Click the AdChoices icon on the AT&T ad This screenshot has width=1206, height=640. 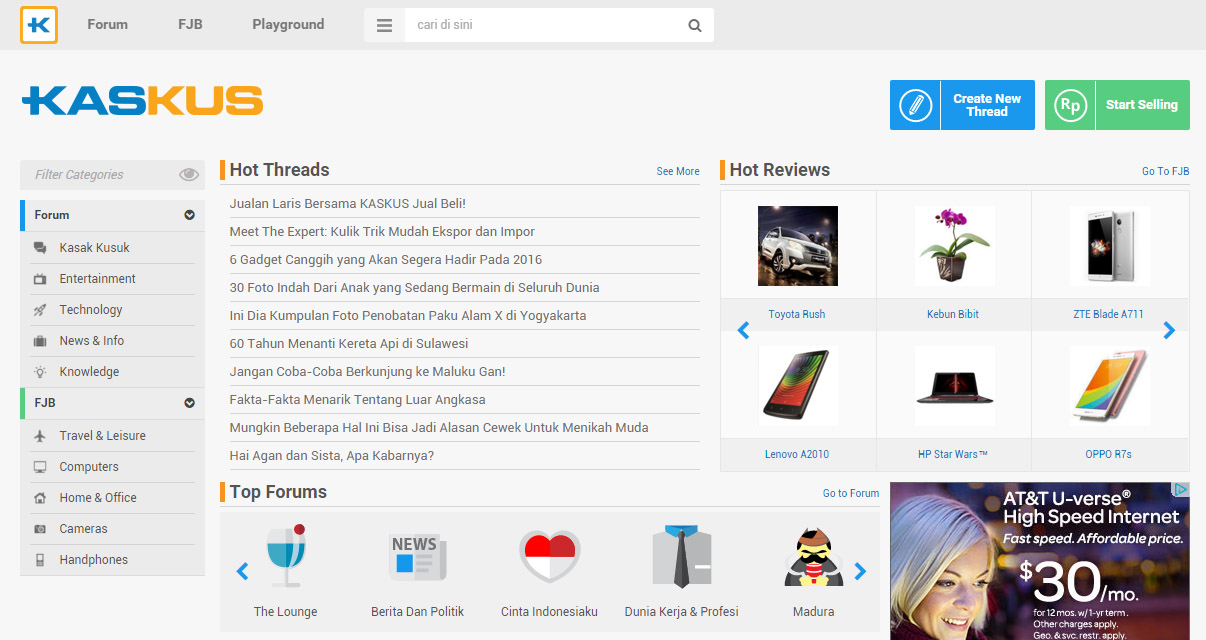(x=1181, y=490)
